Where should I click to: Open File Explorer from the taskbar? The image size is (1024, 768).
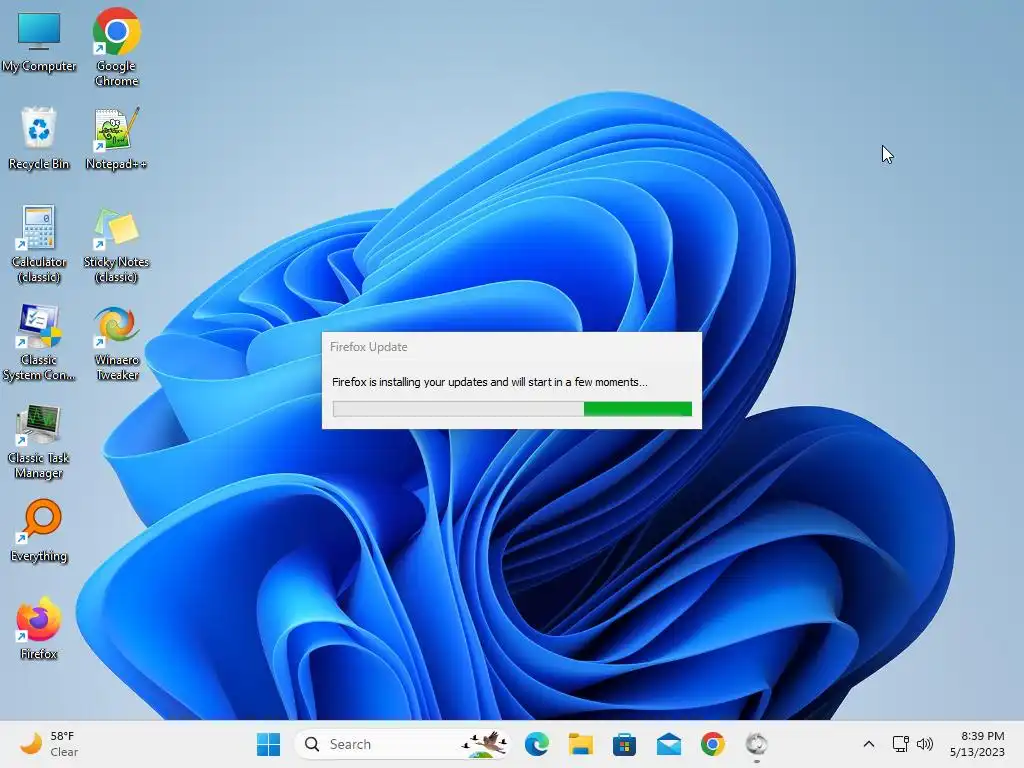point(581,744)
